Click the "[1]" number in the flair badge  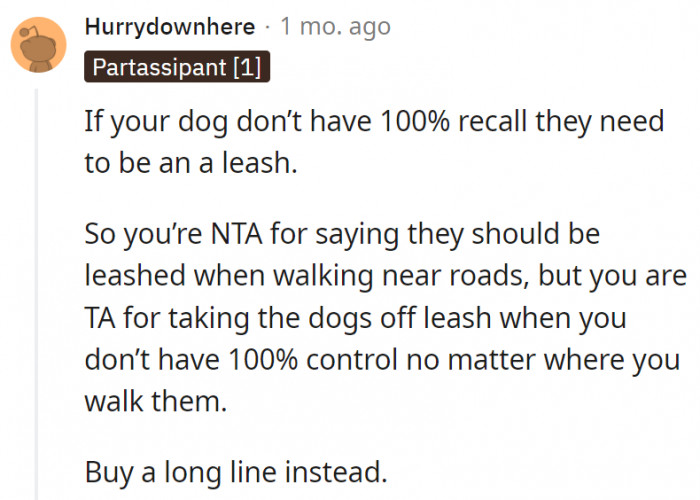(249, 68)
